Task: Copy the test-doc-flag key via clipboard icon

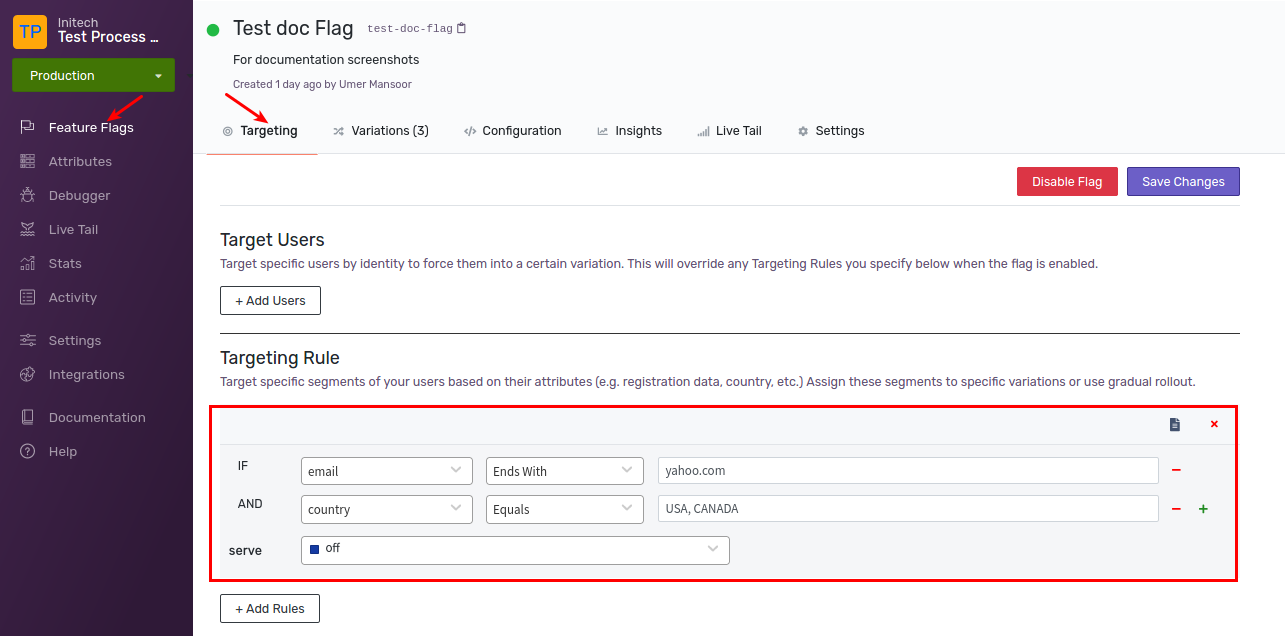Action: [461, 29]
